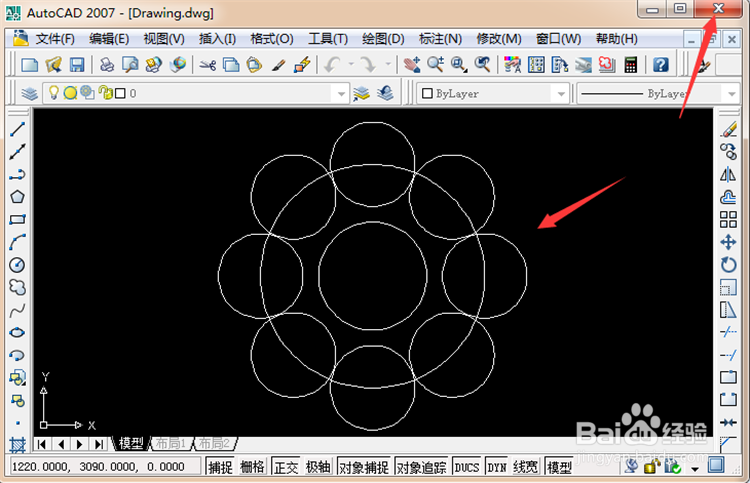Toggle 正交 ortho mode
The image size is (750, 483).
point(286,467)
